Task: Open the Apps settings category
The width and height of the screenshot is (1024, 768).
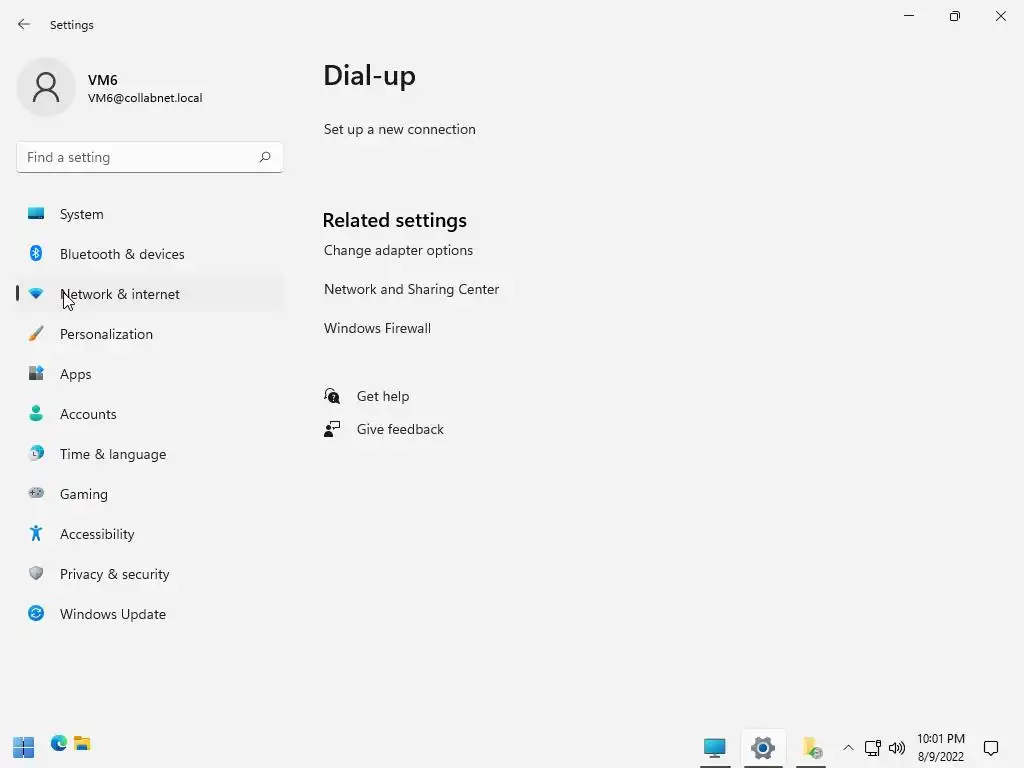Action: [x=150, y=374]
